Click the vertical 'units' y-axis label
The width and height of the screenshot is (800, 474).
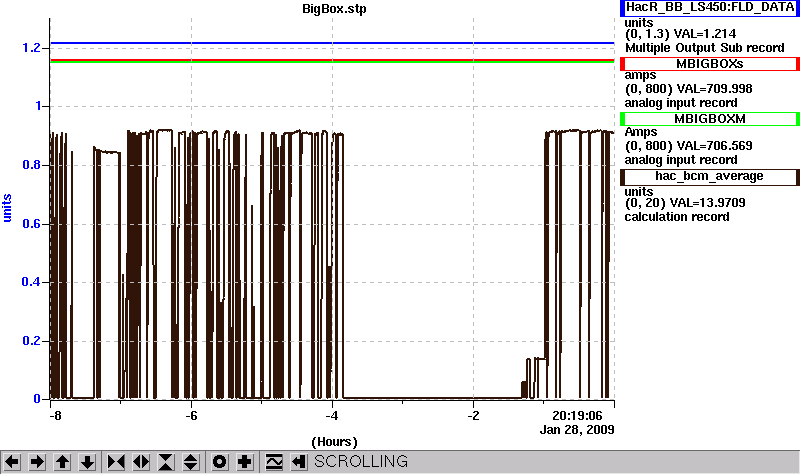pos(7,208)
